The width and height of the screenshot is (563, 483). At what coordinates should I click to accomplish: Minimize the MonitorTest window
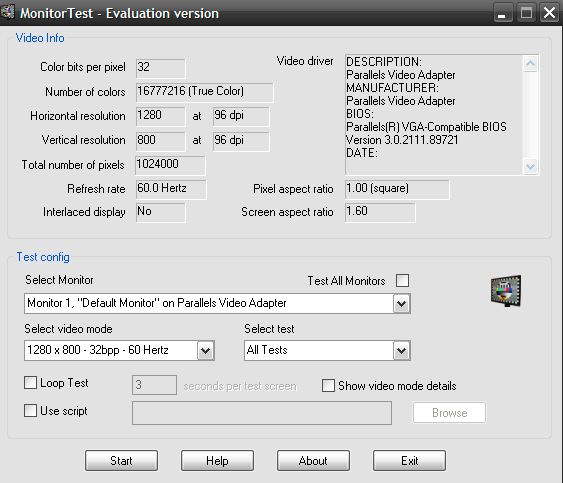502,13
